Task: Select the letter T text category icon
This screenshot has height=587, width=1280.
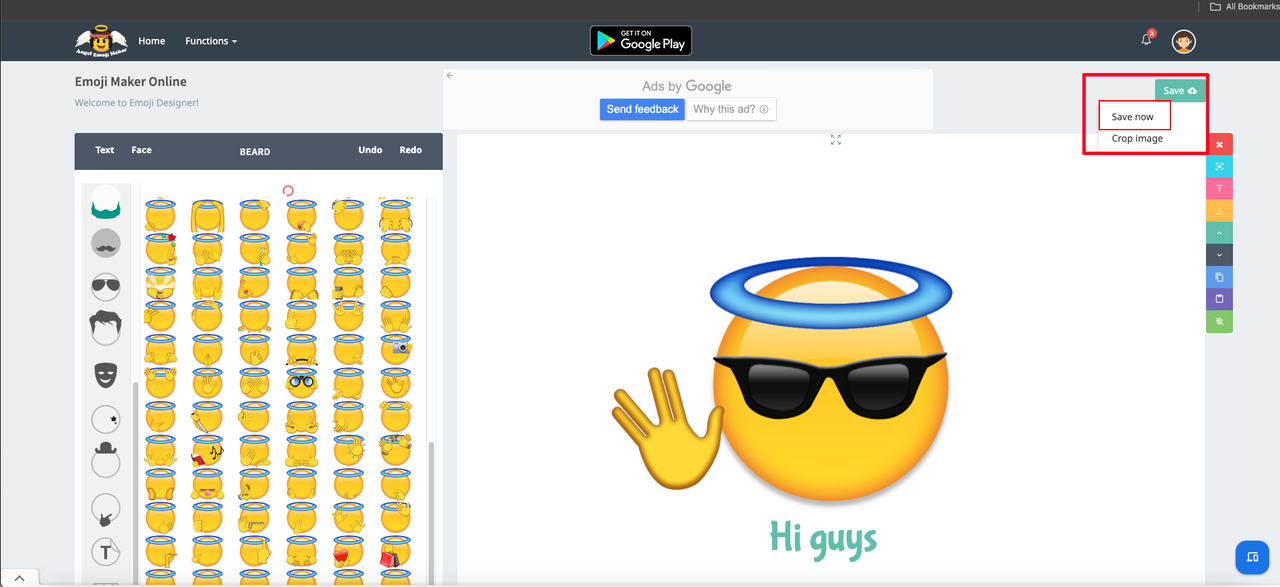Action: point(106,551)
